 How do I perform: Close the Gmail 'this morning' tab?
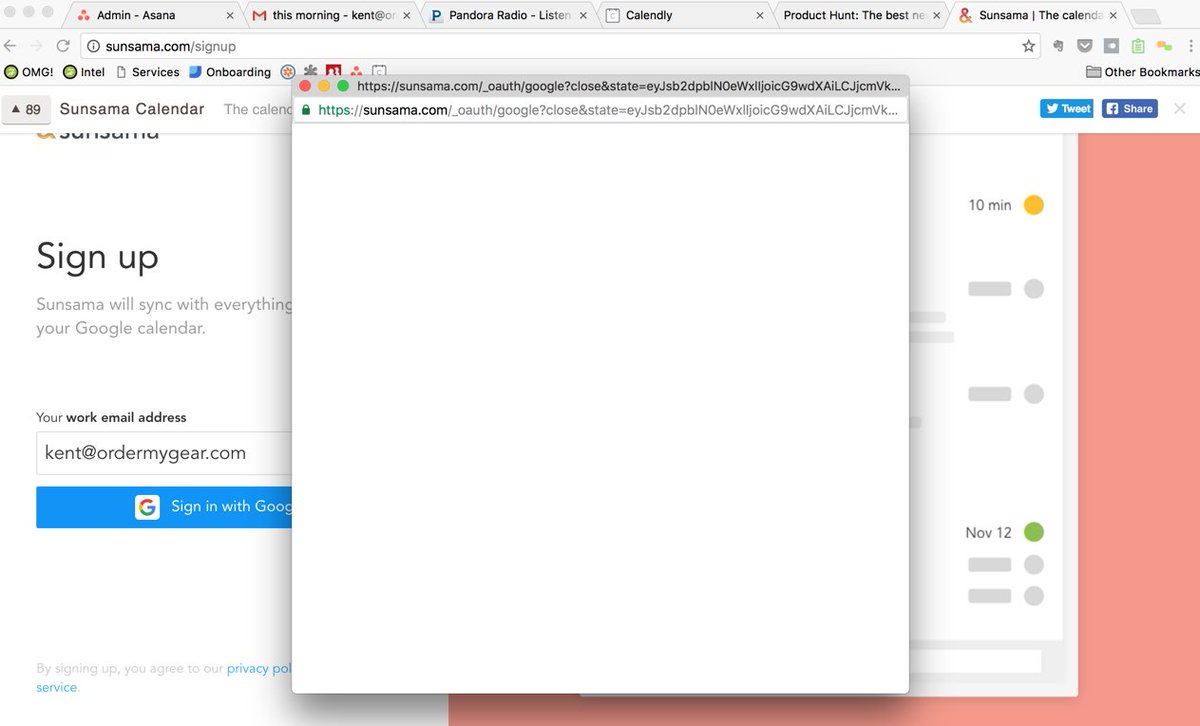click(x=406, y=16)
